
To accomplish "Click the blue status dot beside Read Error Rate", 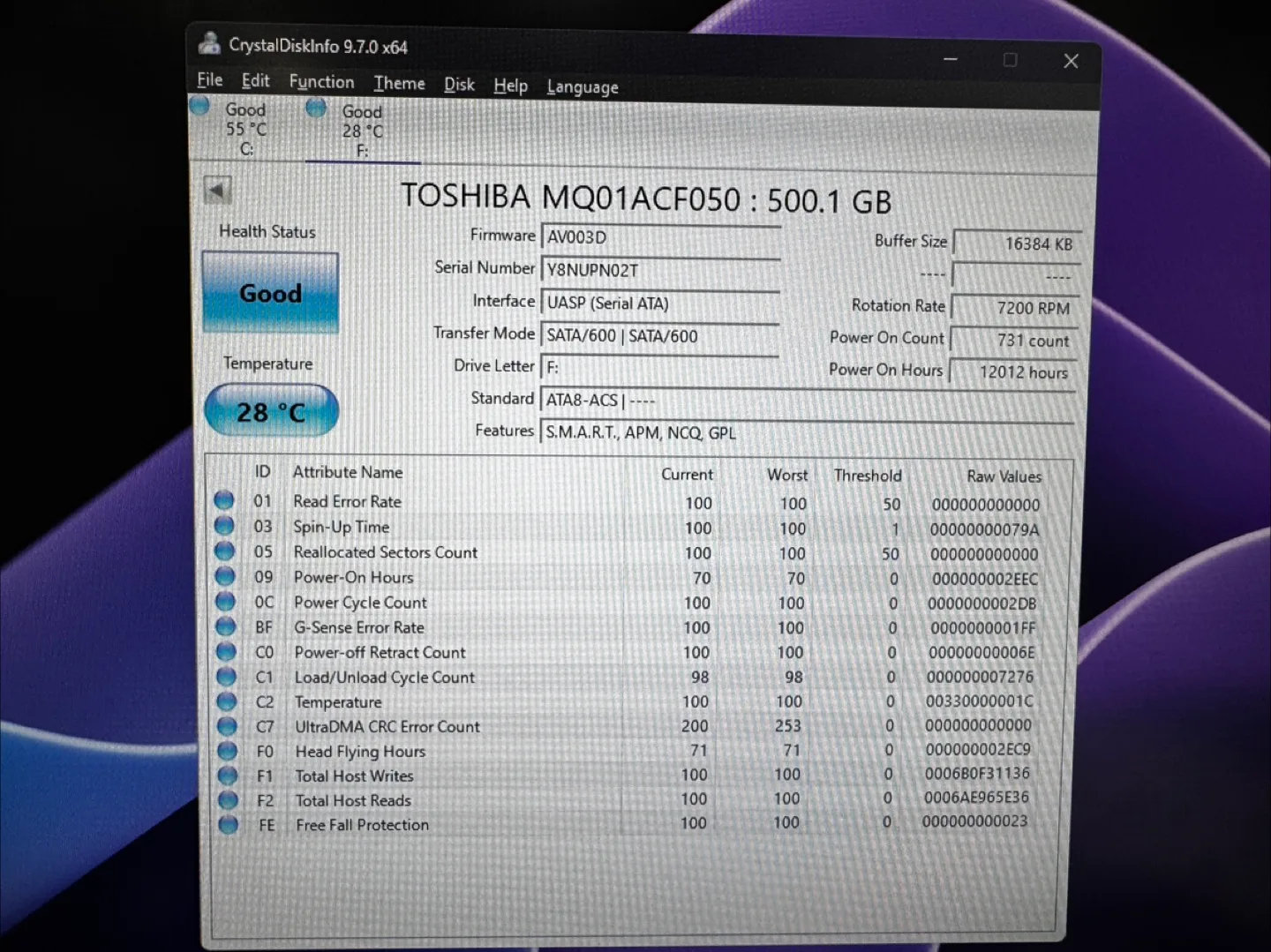I will pos(223,499).
